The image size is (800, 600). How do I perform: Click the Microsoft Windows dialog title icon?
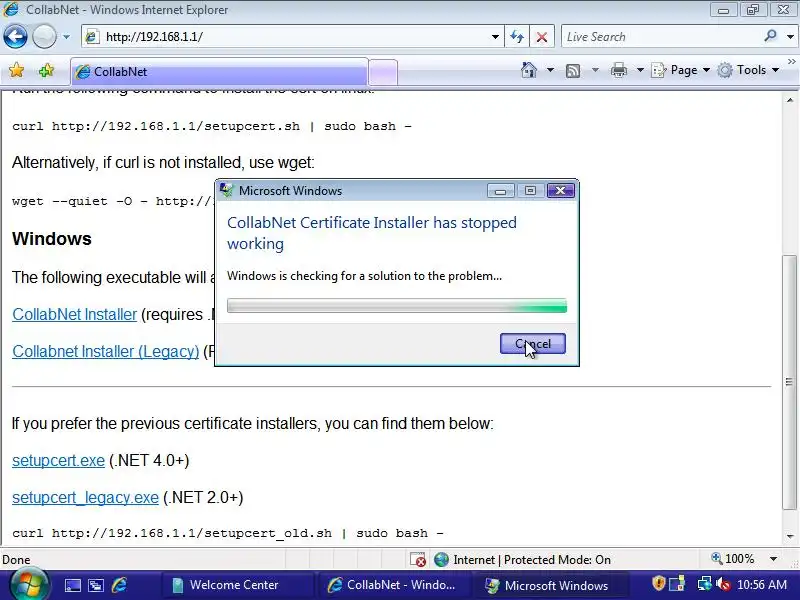(x=226, y=190)
